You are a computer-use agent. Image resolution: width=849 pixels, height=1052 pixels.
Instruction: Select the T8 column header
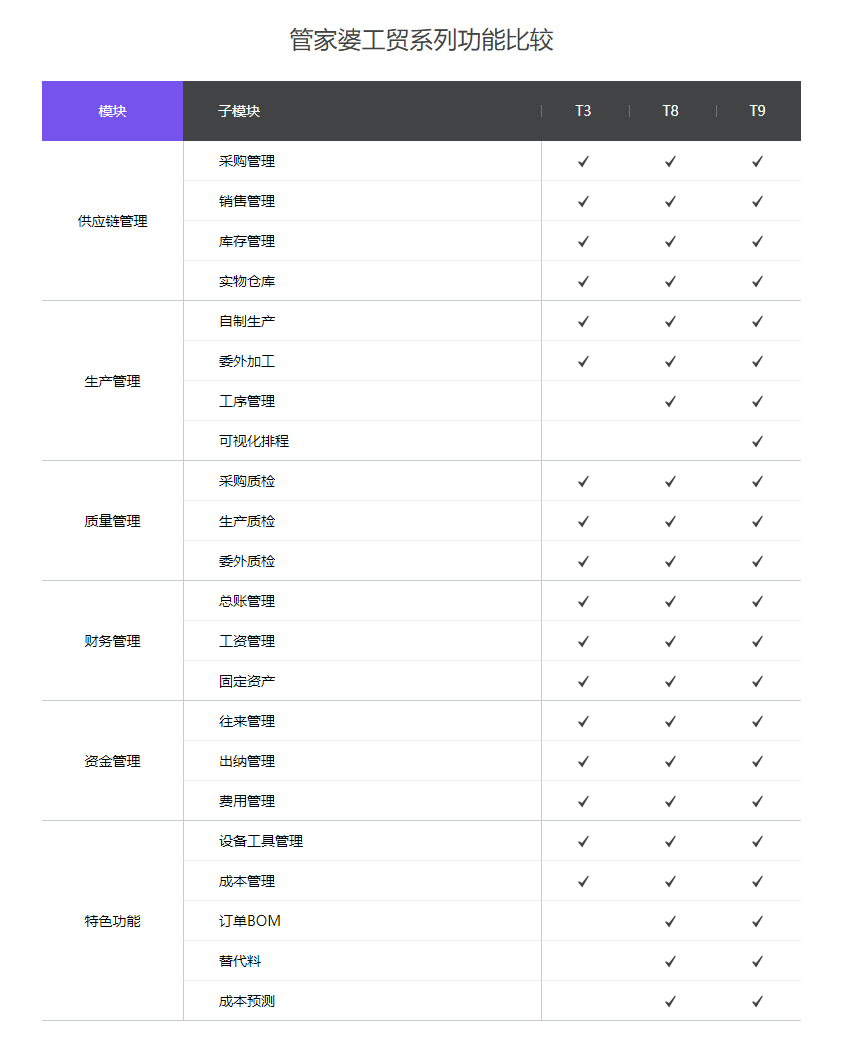[670, 111]
